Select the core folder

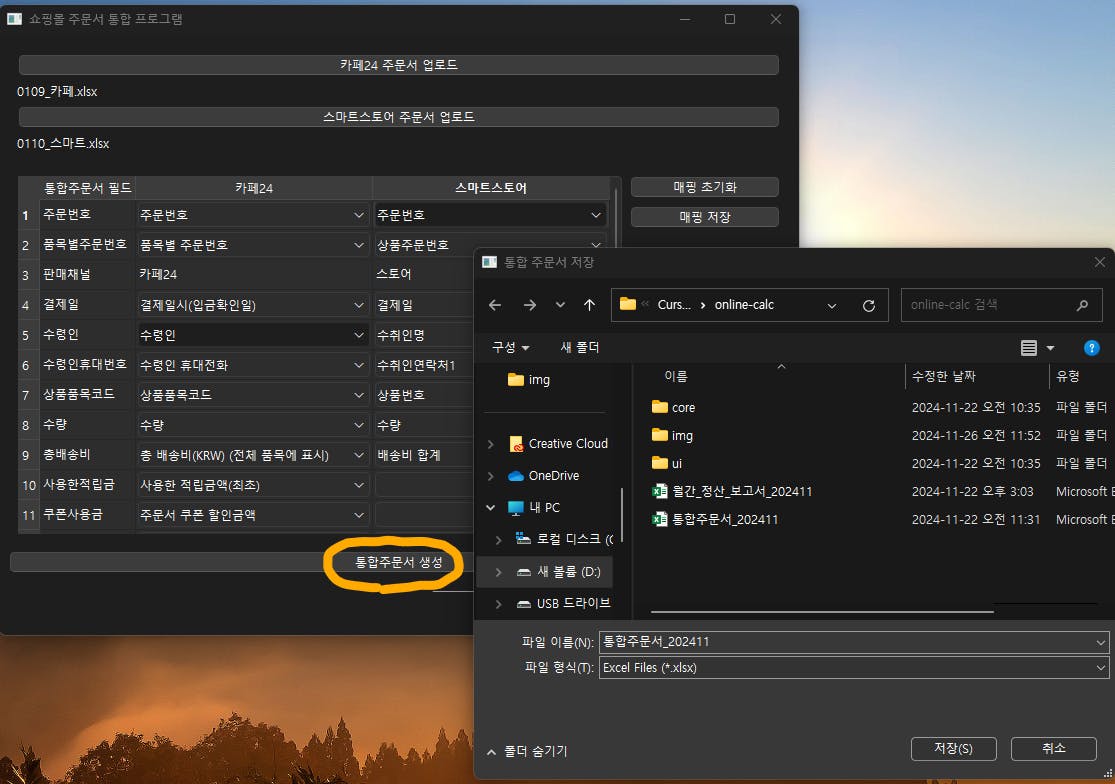point(673,407)
